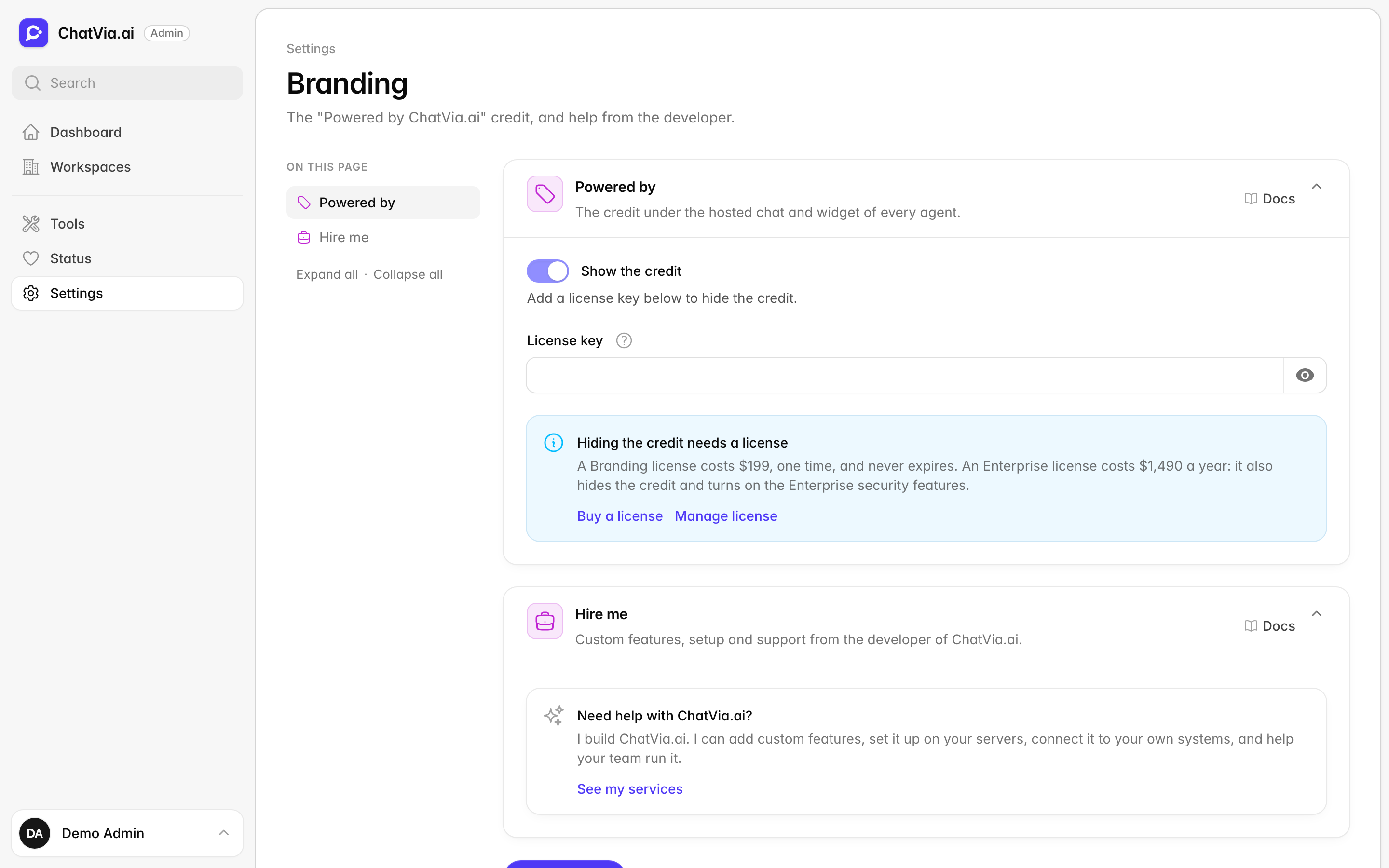
Task: Click the Dashboard home icon
Action: click(x=31, y=132)
